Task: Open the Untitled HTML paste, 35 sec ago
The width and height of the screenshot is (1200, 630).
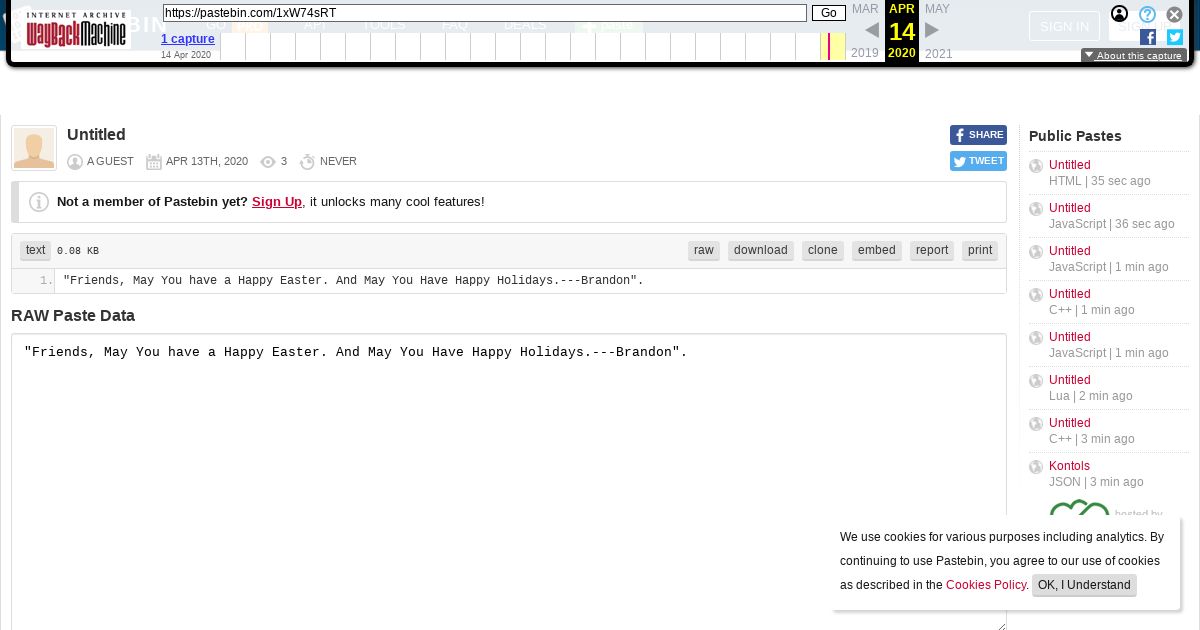Action: click(x=1070, y=165)
